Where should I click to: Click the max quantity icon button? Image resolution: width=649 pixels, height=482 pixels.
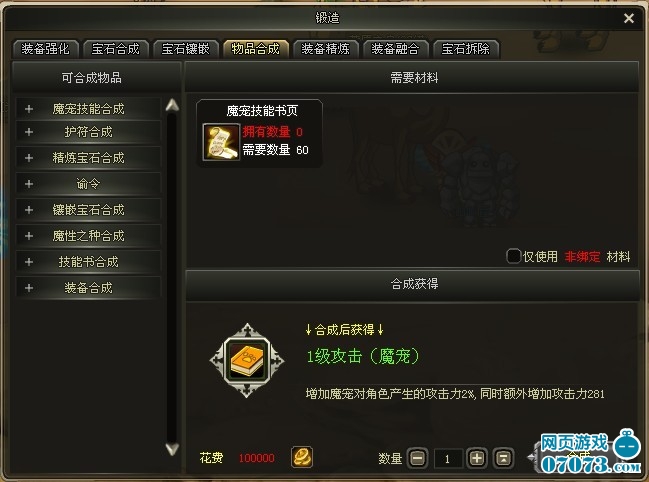504,458
